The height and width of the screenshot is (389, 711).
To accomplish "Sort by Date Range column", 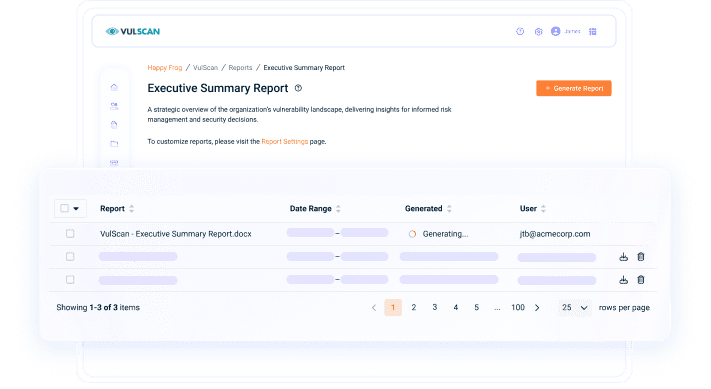I will point(338,209).
